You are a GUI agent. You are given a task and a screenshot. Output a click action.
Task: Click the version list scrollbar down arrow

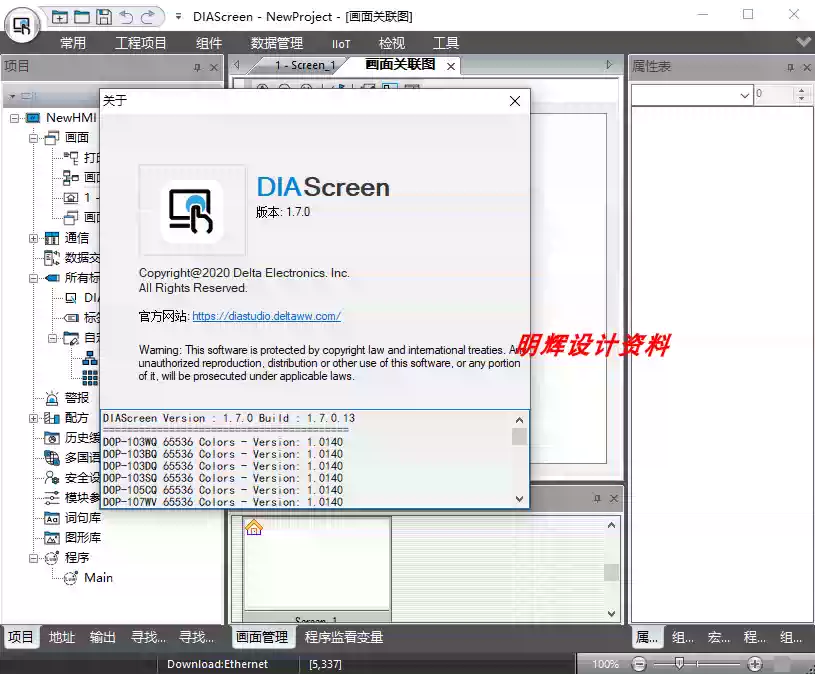click(519, 499)
